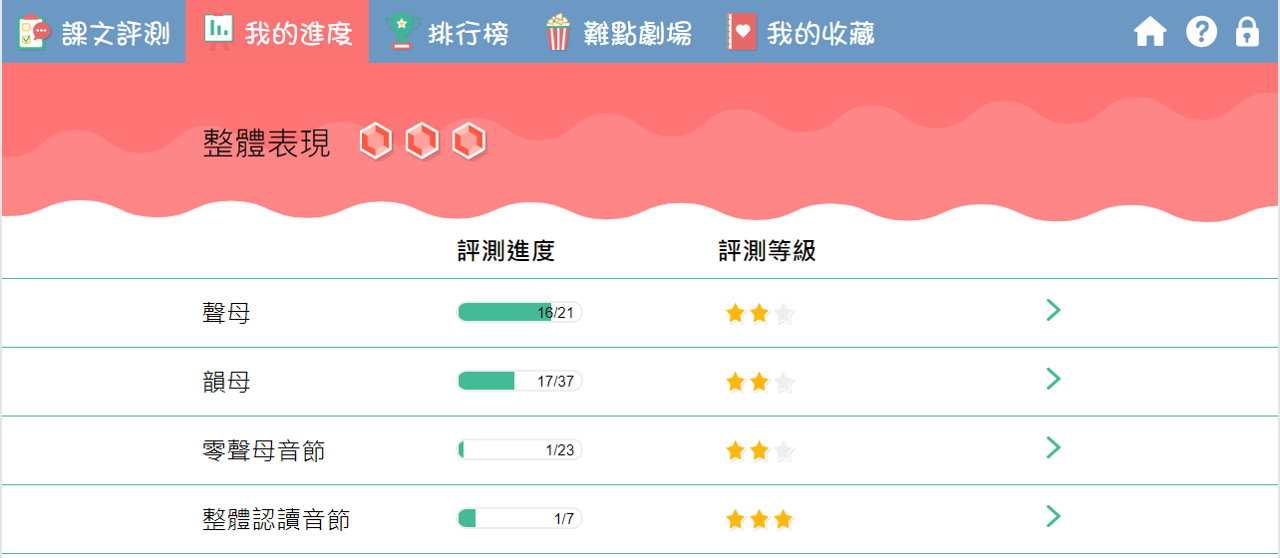The image size is (1280, 558).
Task: Open the 排行榜 tab
Action: pyautogui.click(x=468, y=33)
